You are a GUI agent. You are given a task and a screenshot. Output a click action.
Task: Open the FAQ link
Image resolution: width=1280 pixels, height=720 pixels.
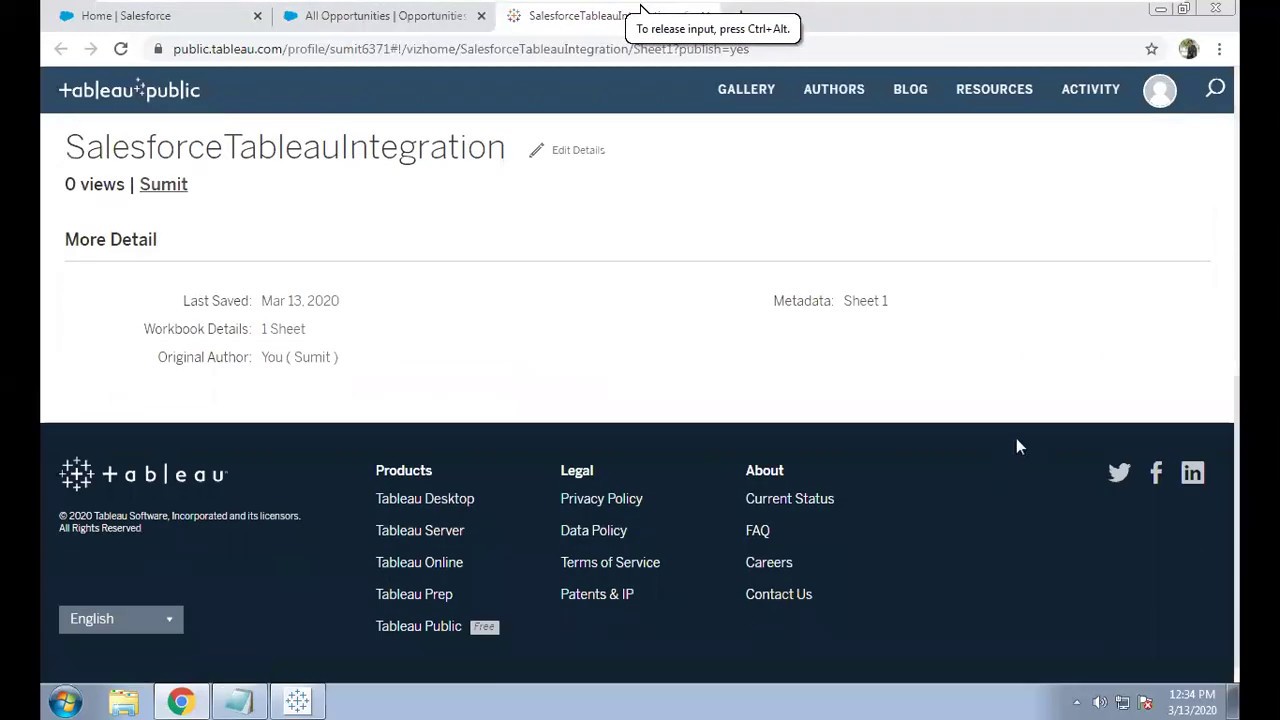point(758,531)
